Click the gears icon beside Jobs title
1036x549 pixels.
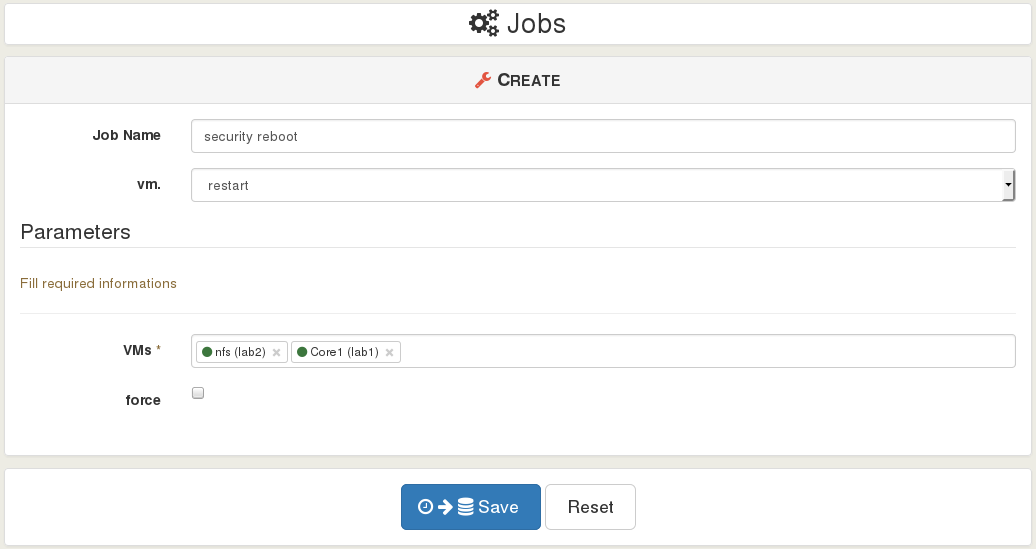pyautogui.click(x=484, y=24)
